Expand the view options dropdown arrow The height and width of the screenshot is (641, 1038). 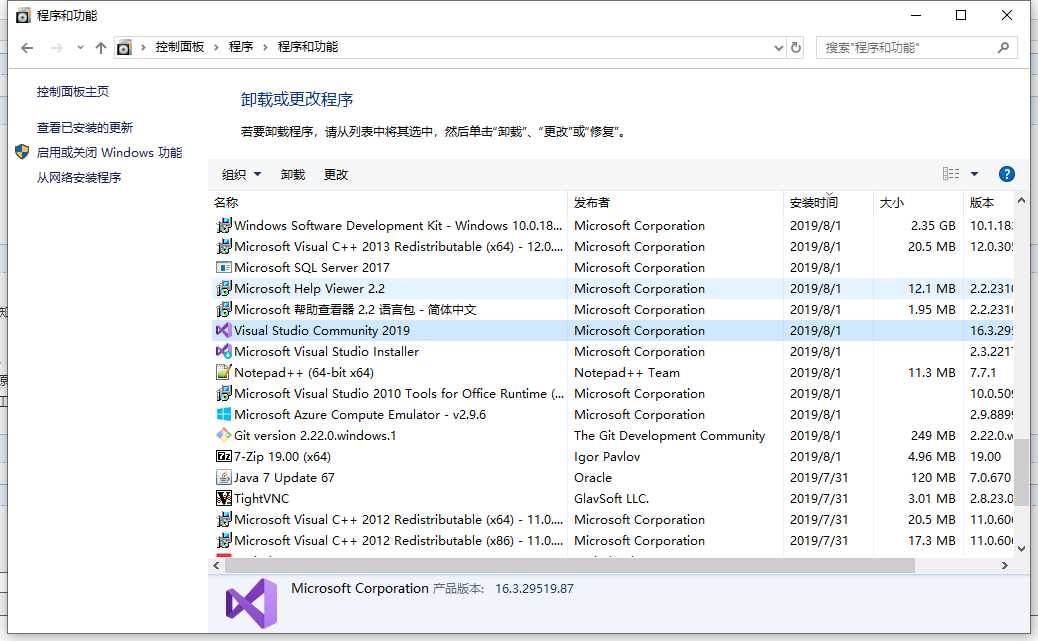point(974,174)
